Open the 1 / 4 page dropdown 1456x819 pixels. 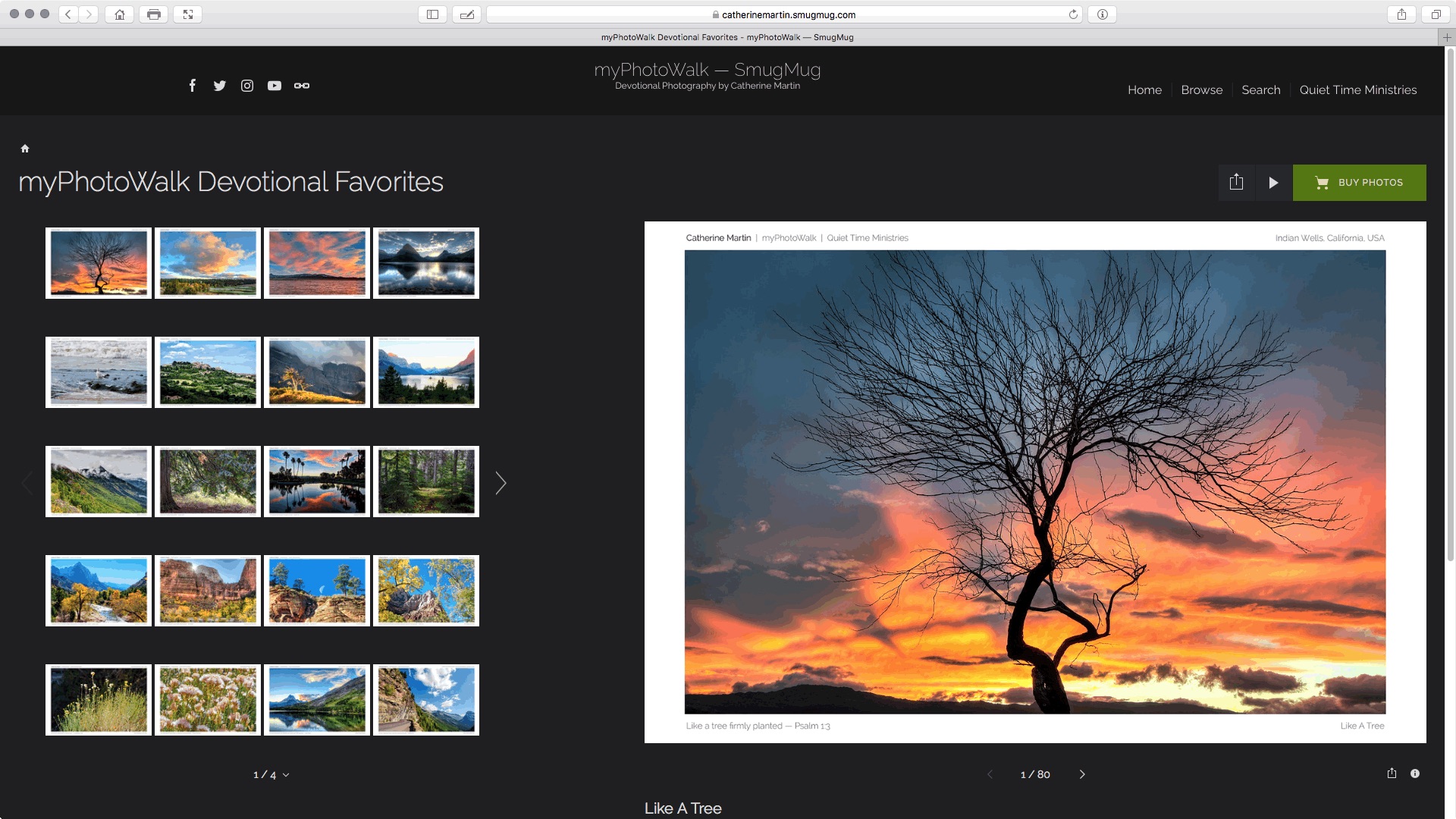(x=271, y=775)
